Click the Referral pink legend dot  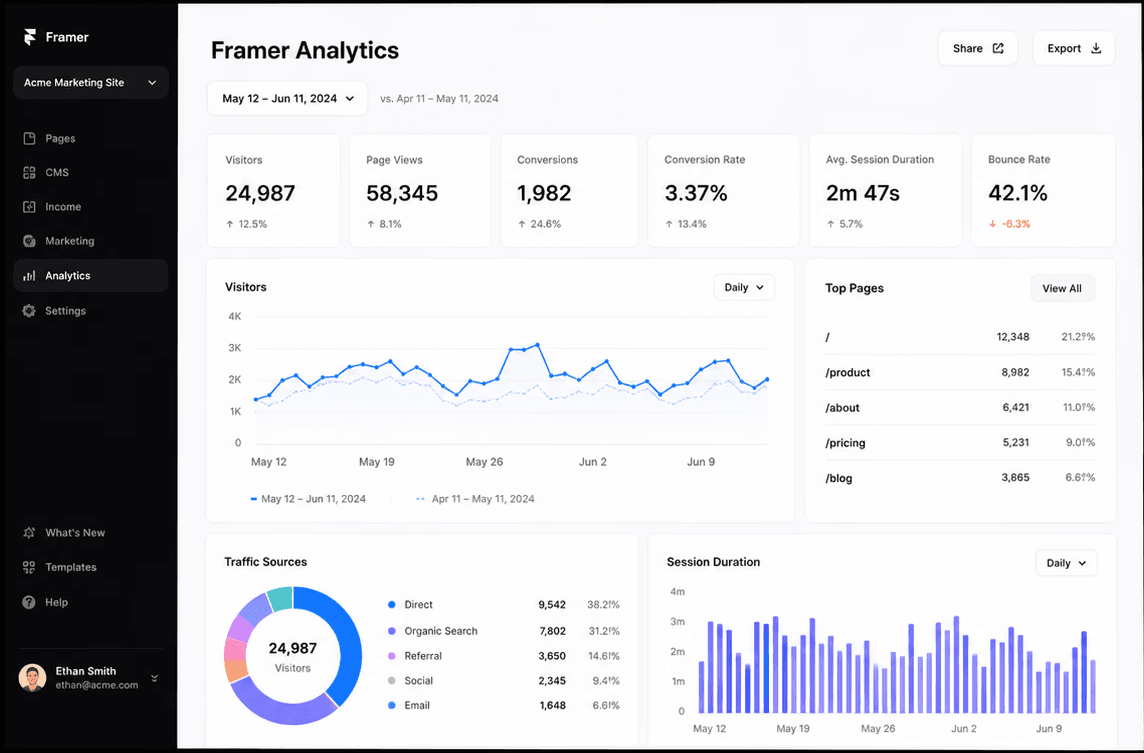click(392, 656)
